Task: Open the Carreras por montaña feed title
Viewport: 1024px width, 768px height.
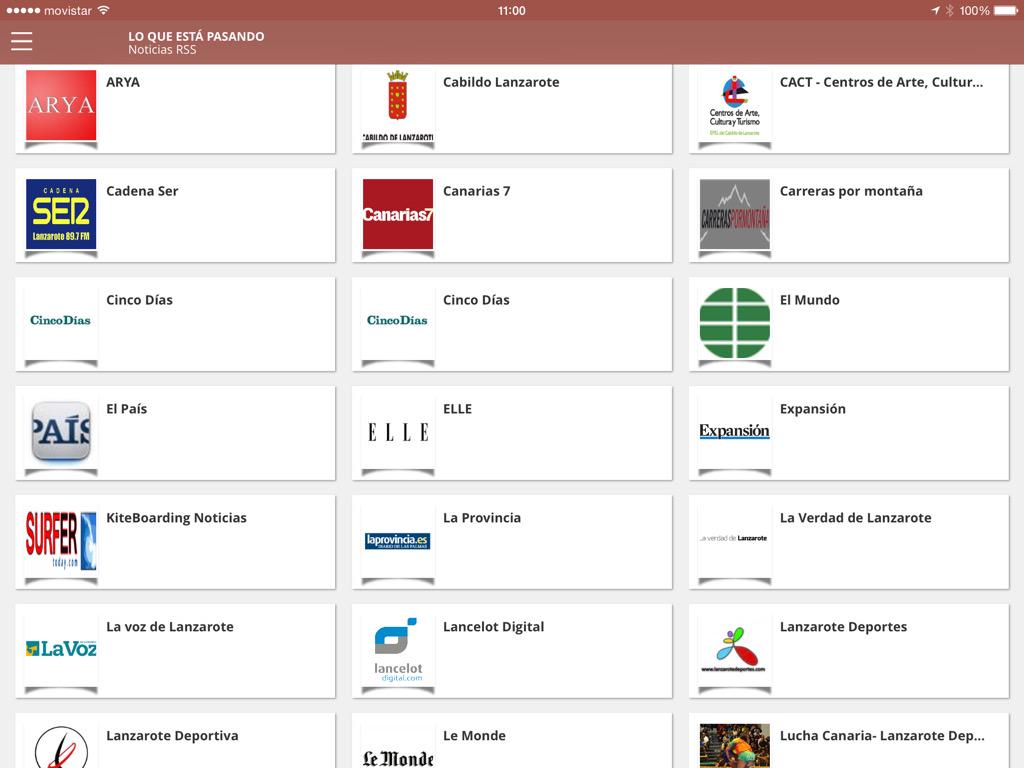Action: click(x=851, y=191)
